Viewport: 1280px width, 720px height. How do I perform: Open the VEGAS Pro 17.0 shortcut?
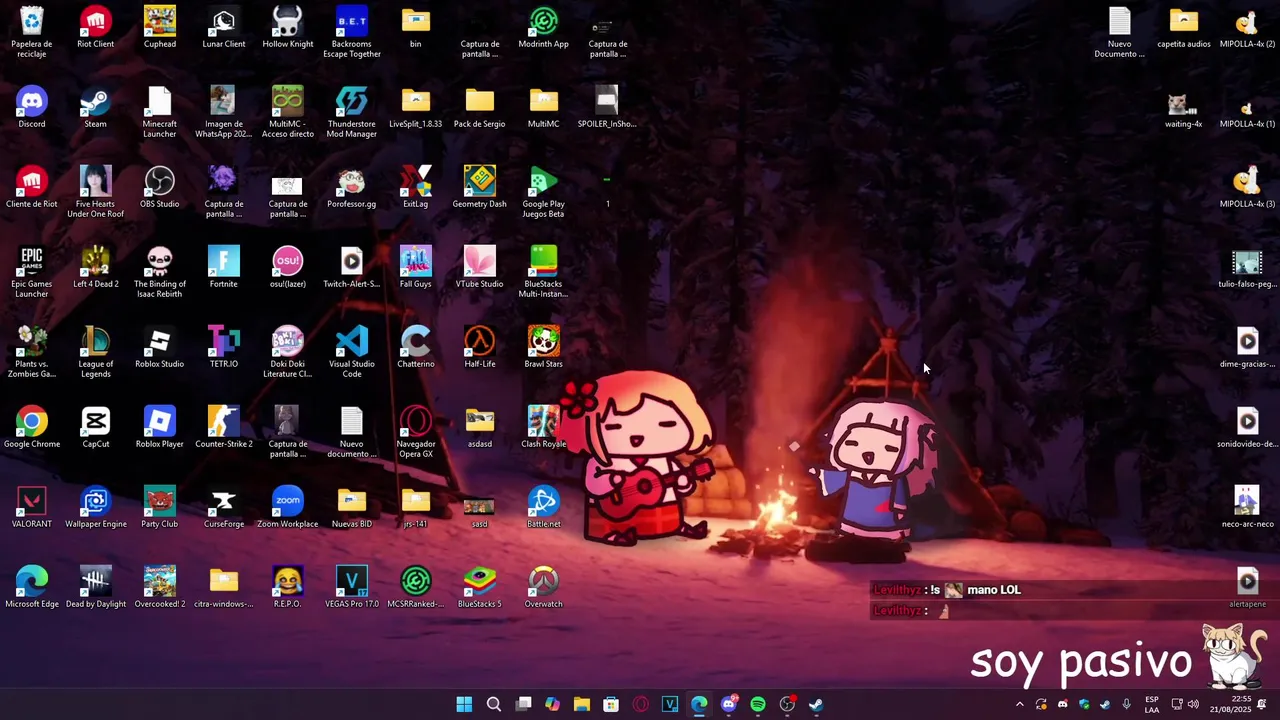point(352,588)
